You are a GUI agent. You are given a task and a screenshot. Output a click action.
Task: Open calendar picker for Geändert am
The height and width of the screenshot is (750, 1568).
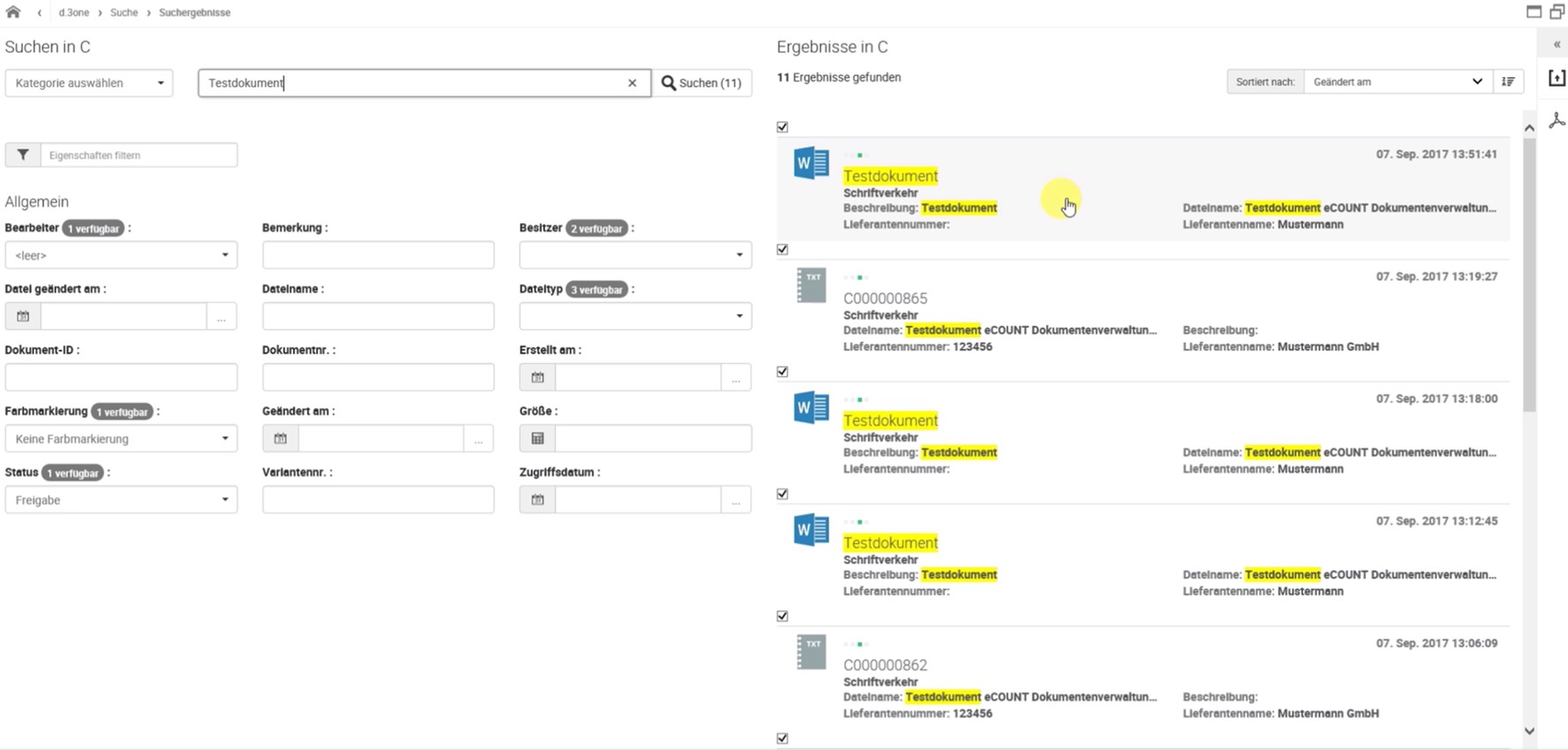(280, 439)
